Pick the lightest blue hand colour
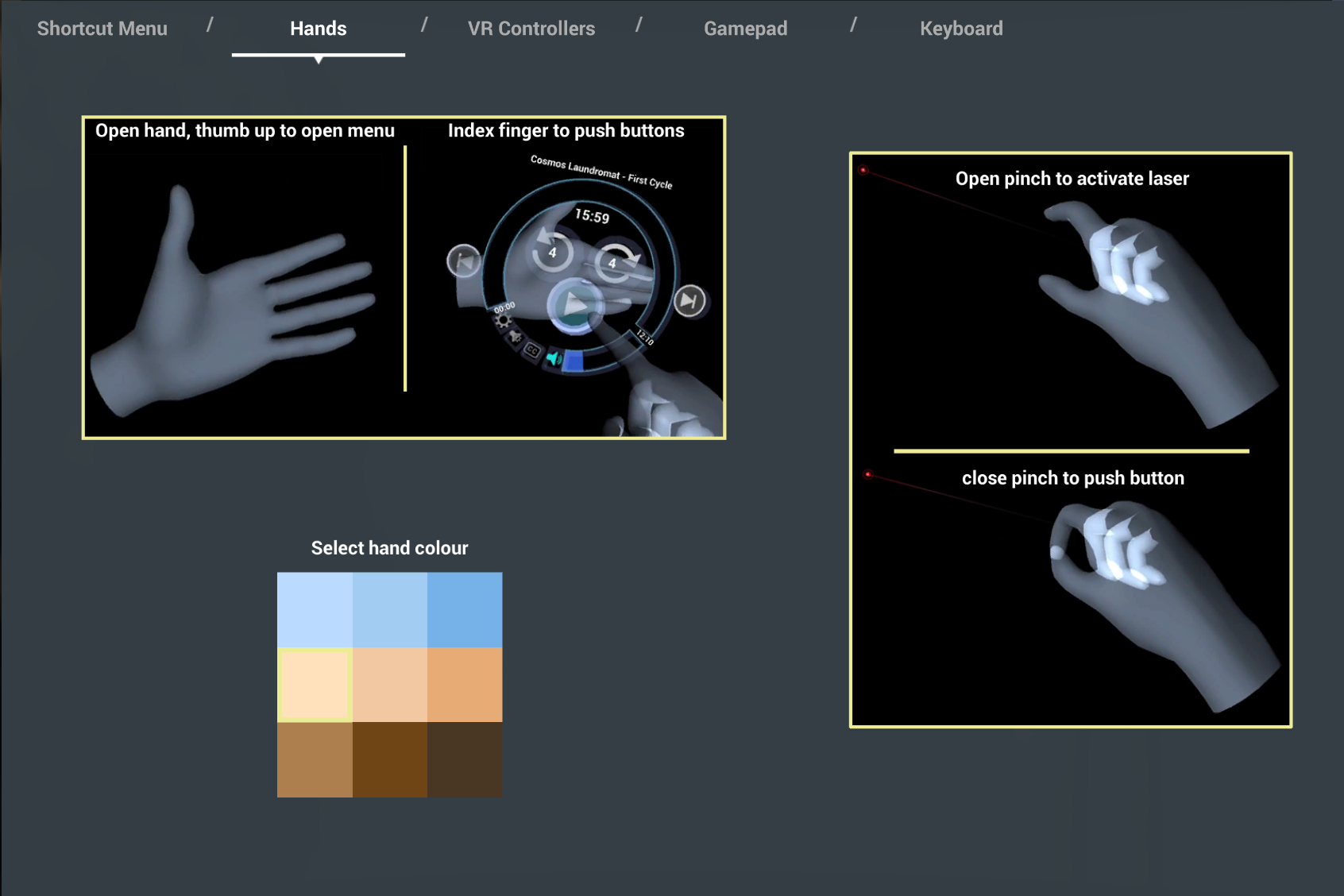Viewport: 1344px width, 896px height. [315, 610]
